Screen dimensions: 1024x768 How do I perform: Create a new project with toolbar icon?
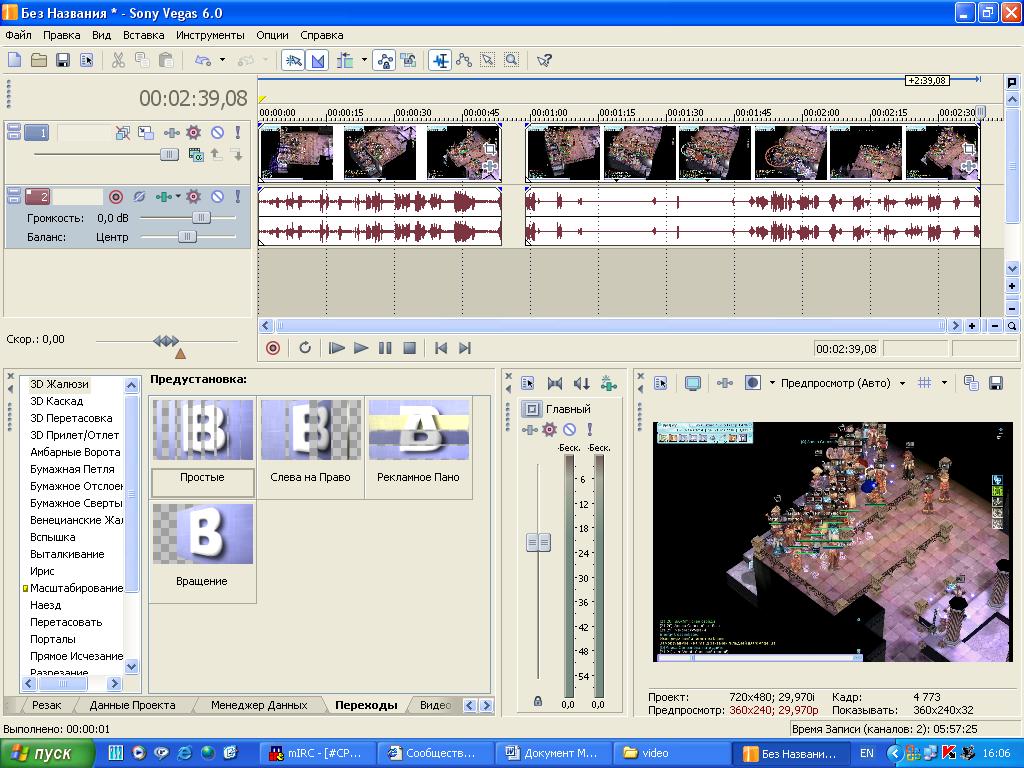tap(14, 61)
